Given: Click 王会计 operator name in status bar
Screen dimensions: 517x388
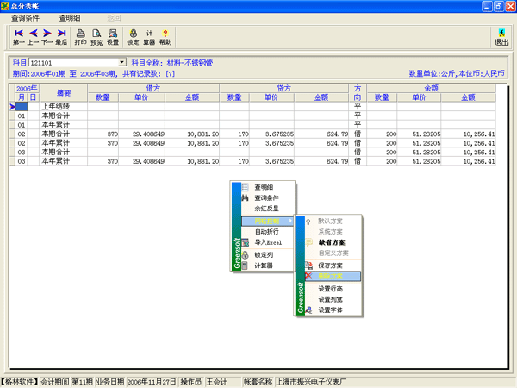Looking at the screenshot, I should [217, 382].
